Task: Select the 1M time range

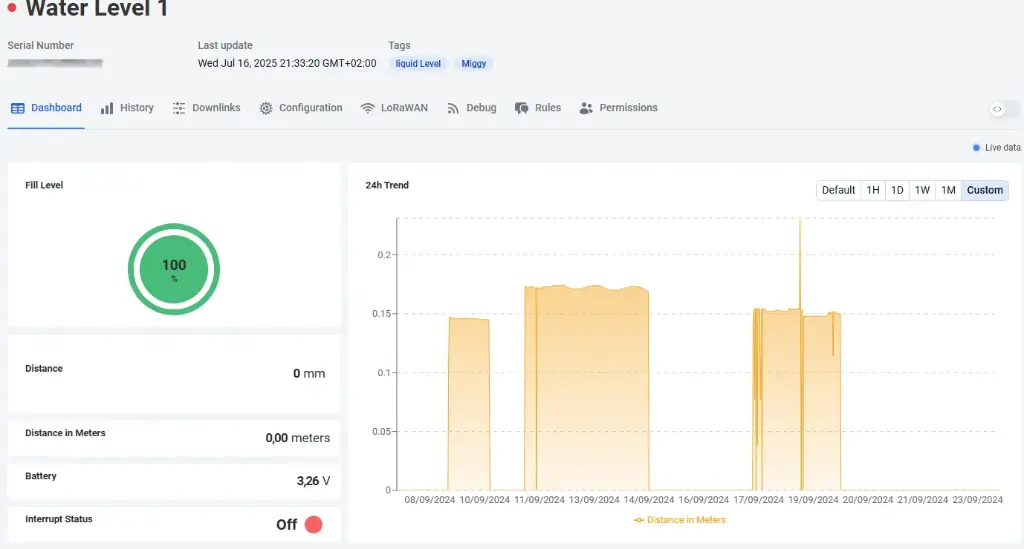Action: tap(948, 190)
